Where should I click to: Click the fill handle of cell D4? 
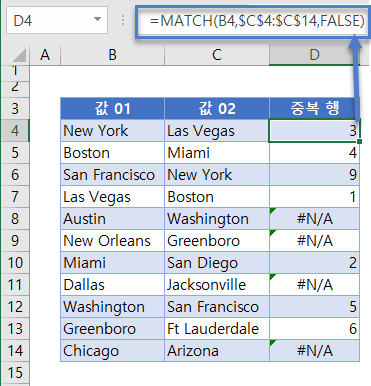(359, 142)
